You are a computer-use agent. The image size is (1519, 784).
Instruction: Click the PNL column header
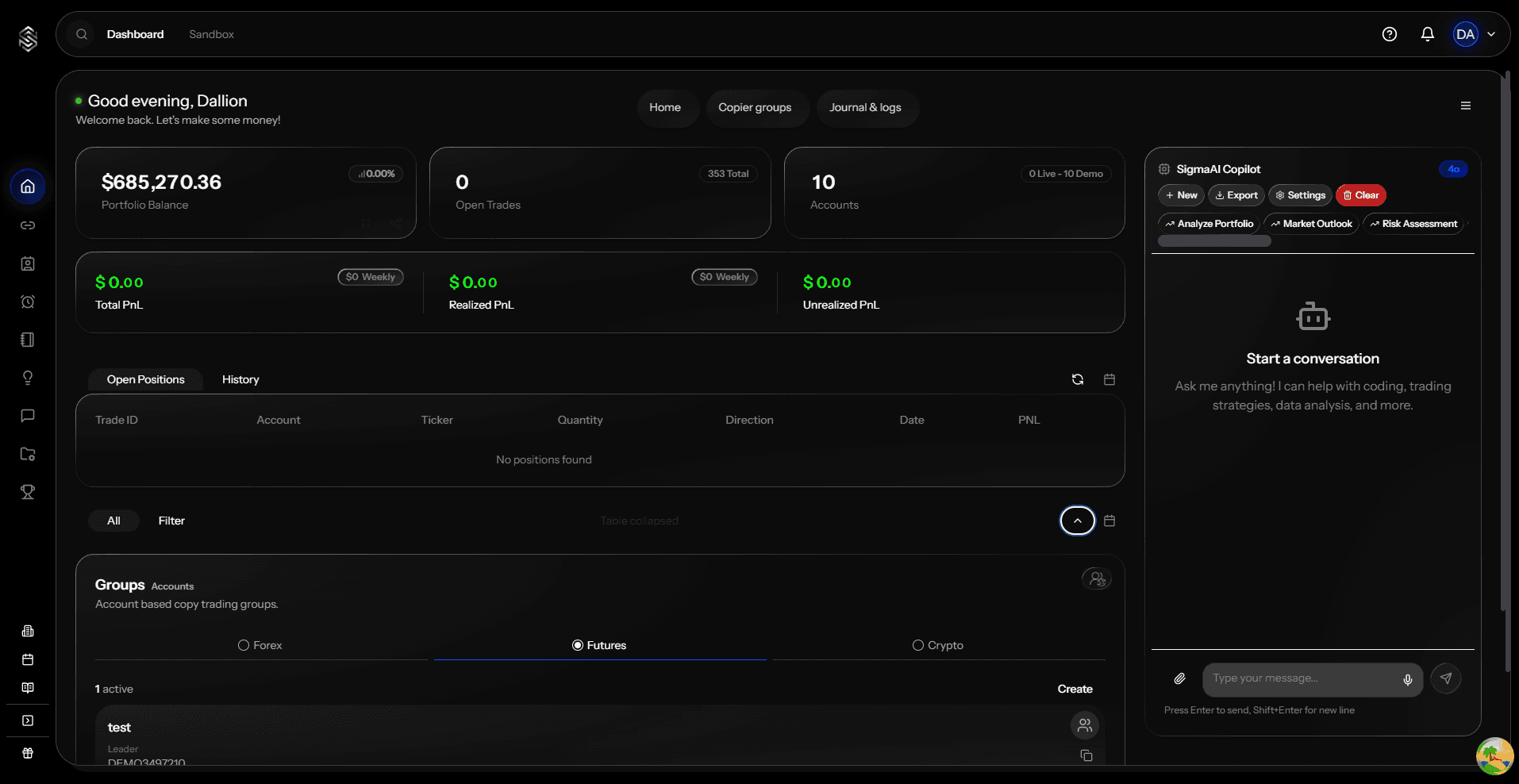[1029, 420]
